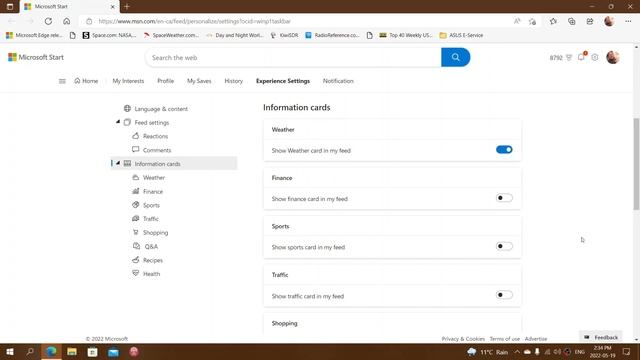Go to the Home tab
The width and height of the screenshot is (640, 360).
[86, 81]
